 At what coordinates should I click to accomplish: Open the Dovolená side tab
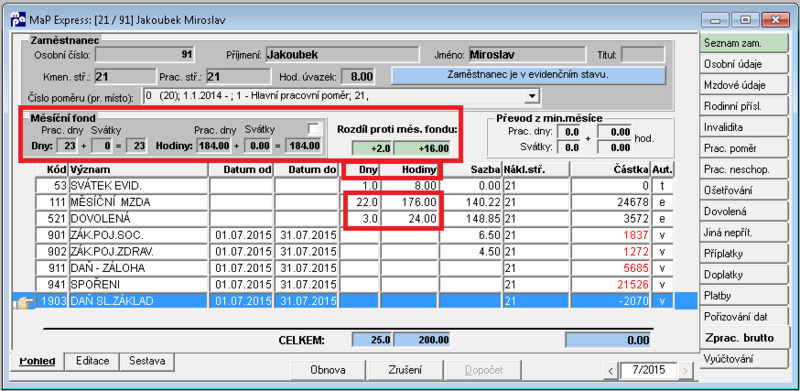tap(743, 211)
